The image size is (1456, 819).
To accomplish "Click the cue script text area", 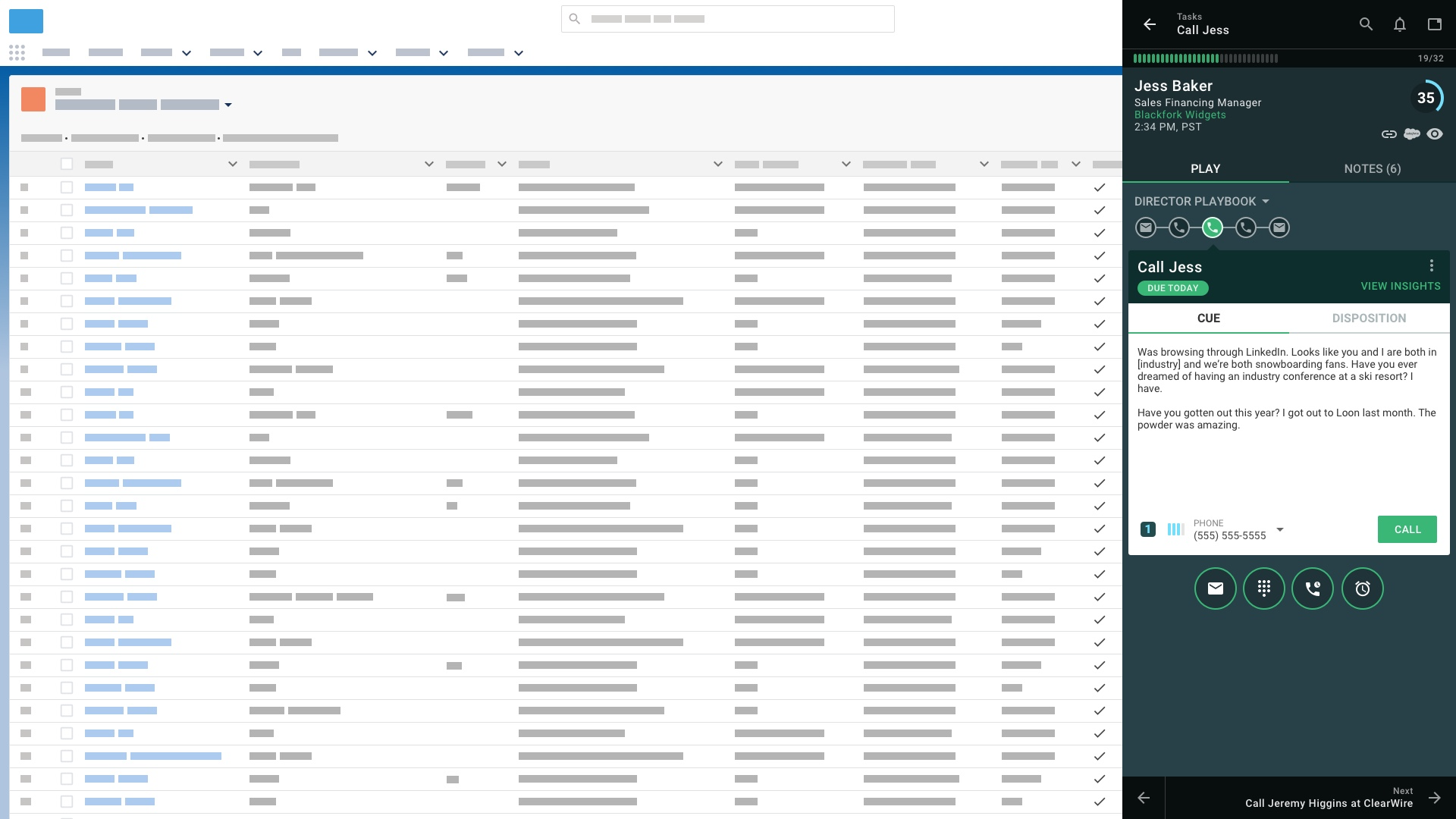I will tap(1288, 388).
